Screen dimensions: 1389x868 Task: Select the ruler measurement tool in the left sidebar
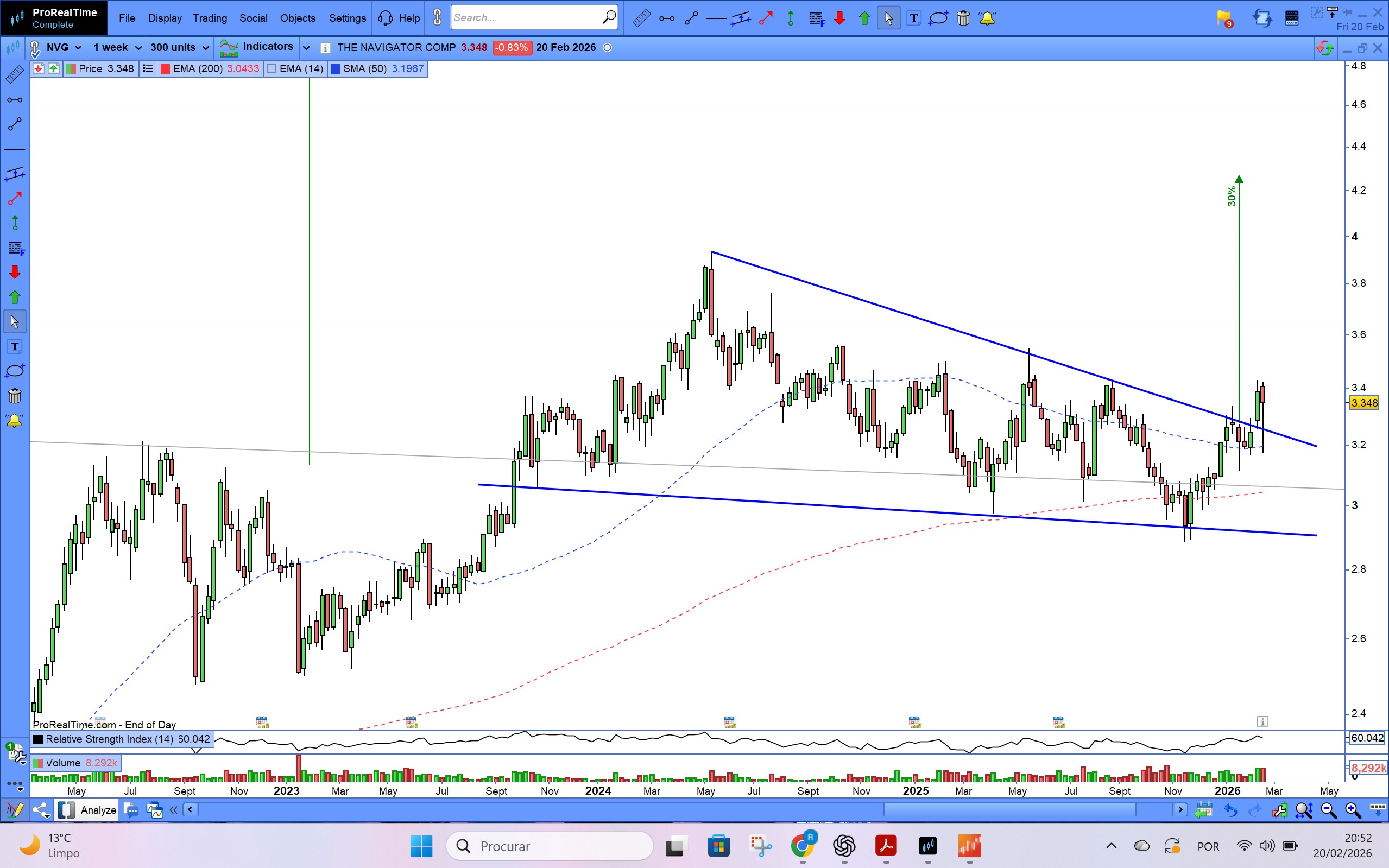click(14, 74)
